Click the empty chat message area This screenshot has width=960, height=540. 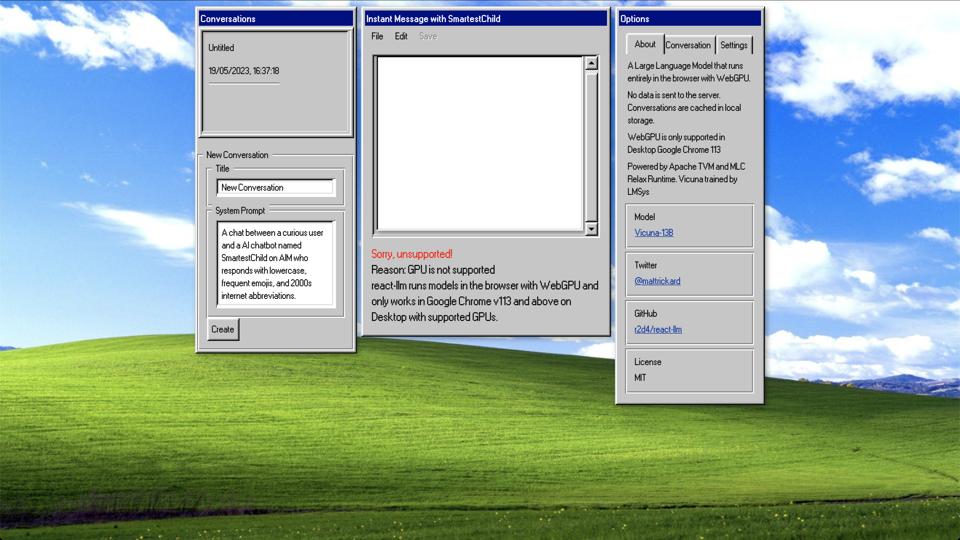tap(478, 145)
